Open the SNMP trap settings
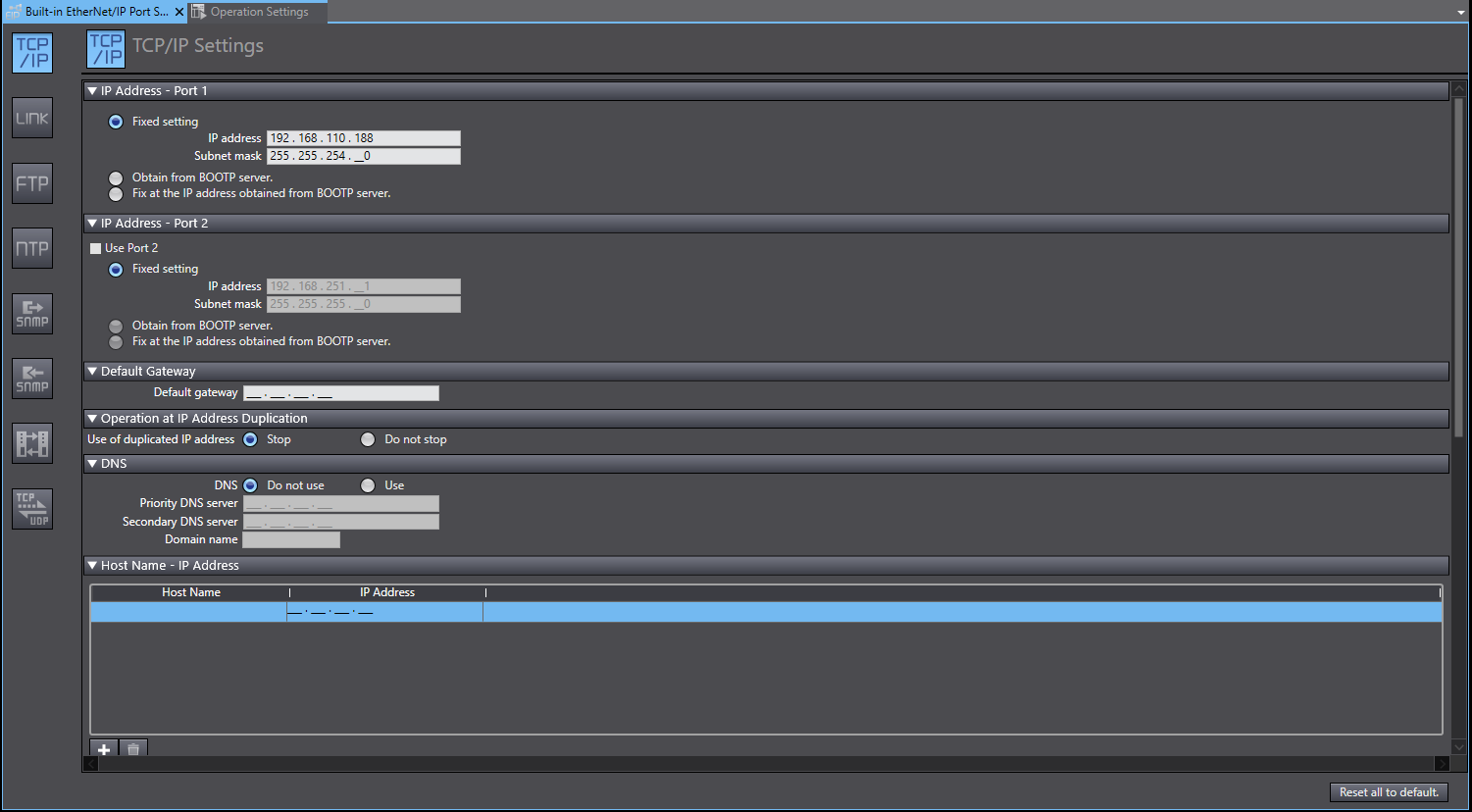The height and width of the screenshot is (812, 1472). click(x=32, y=379)
